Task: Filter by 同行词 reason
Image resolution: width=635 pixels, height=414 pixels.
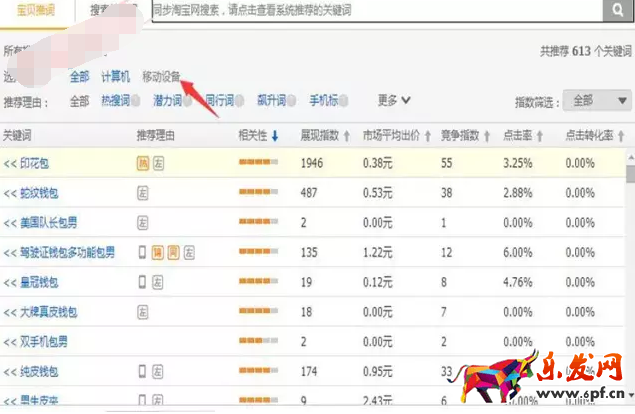Action: click(x=219, y=100)
